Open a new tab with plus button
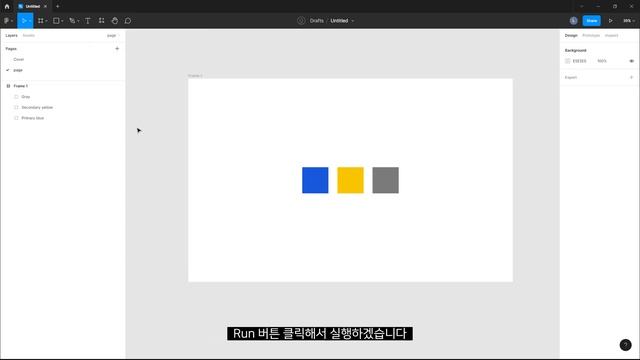This screenshot has height=360, width=640. tap(58, 6)
